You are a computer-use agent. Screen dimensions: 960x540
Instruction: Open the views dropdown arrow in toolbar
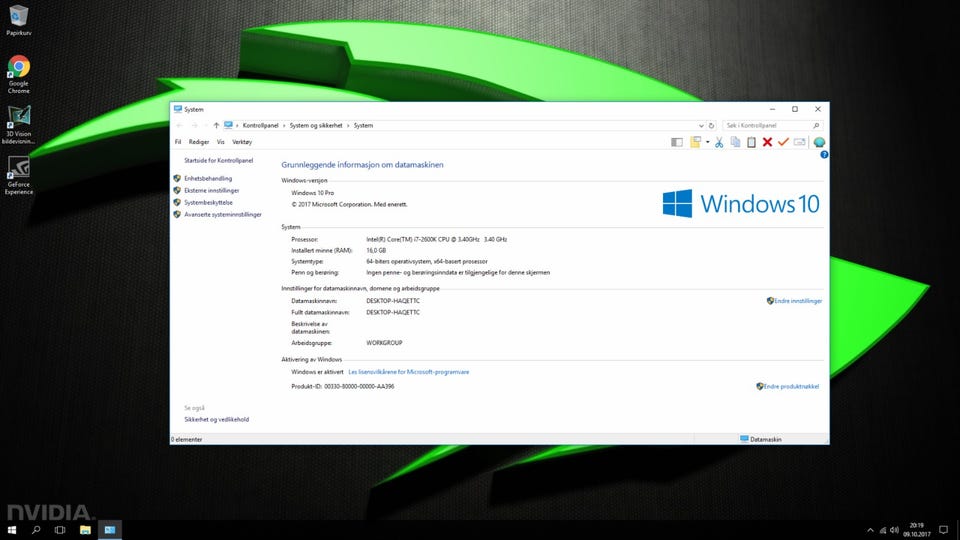click(x=707, y=142)
